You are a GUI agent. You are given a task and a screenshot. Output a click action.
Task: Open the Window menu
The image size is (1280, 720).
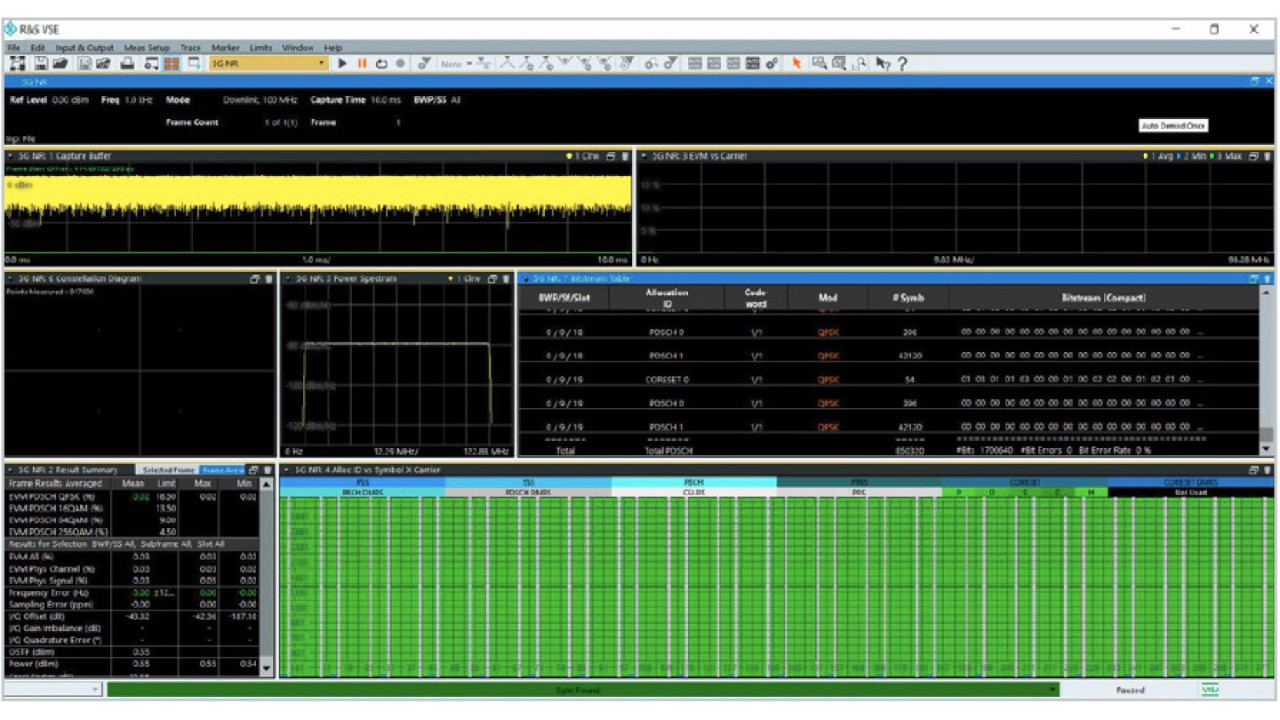(x=298, y=47)
